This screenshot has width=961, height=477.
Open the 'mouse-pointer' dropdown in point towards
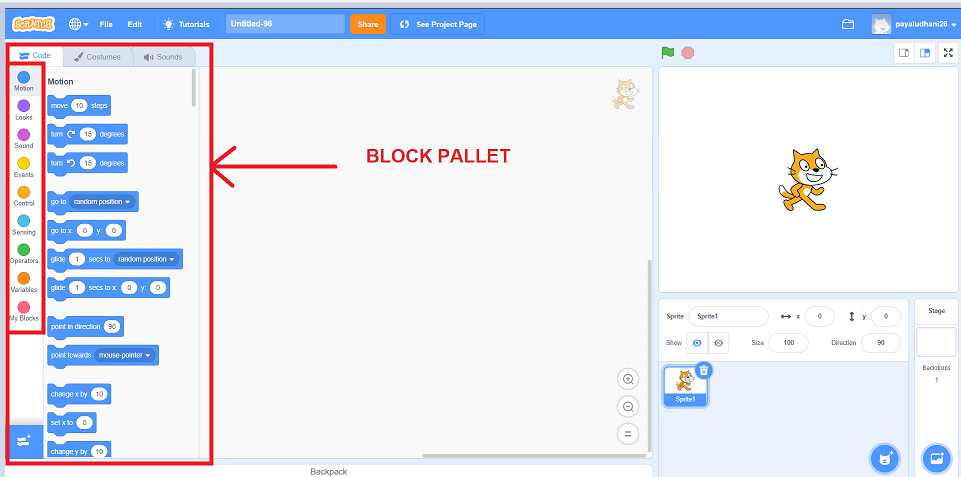(125, 355)
